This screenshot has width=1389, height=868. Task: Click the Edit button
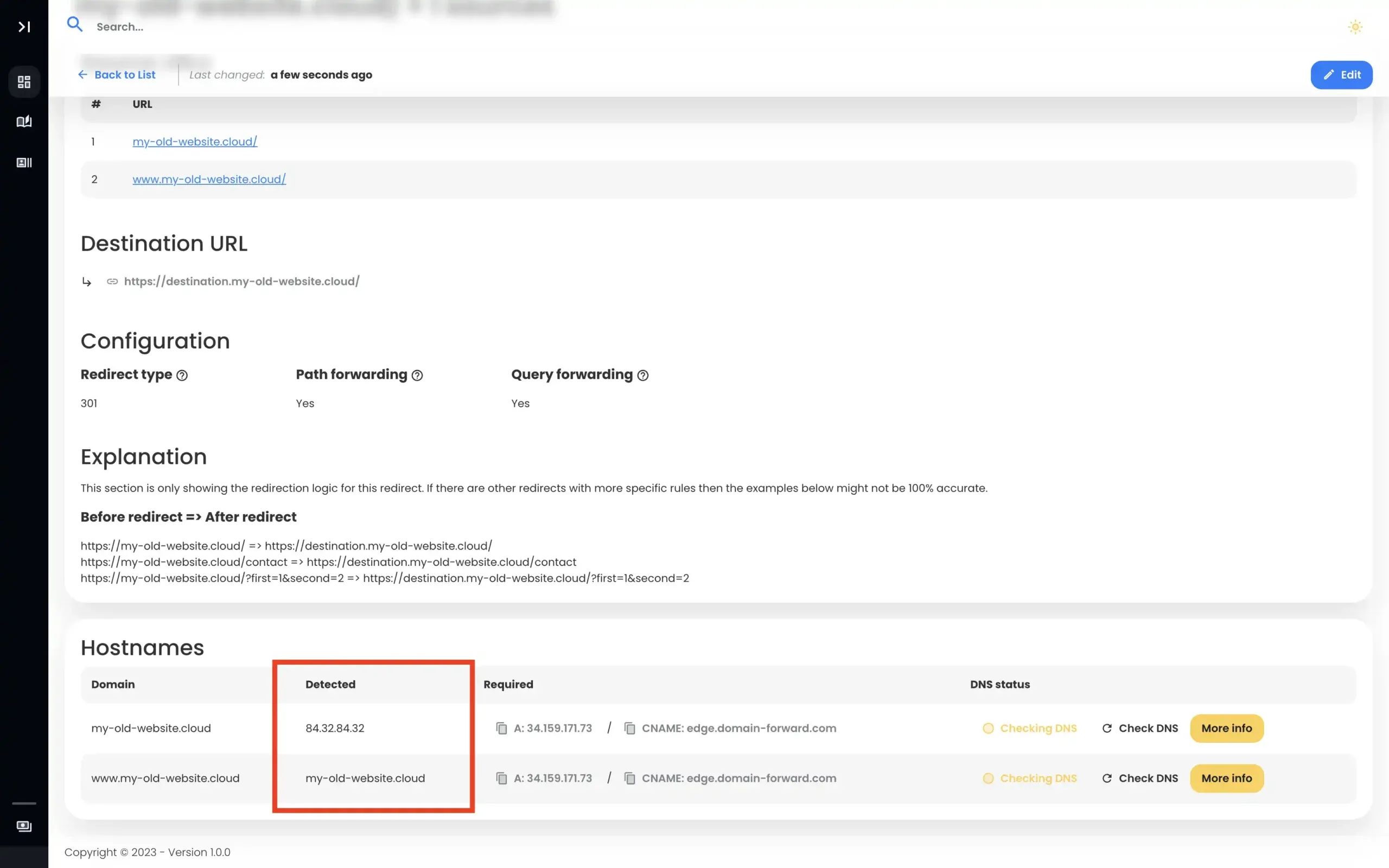coord(1342,75)
